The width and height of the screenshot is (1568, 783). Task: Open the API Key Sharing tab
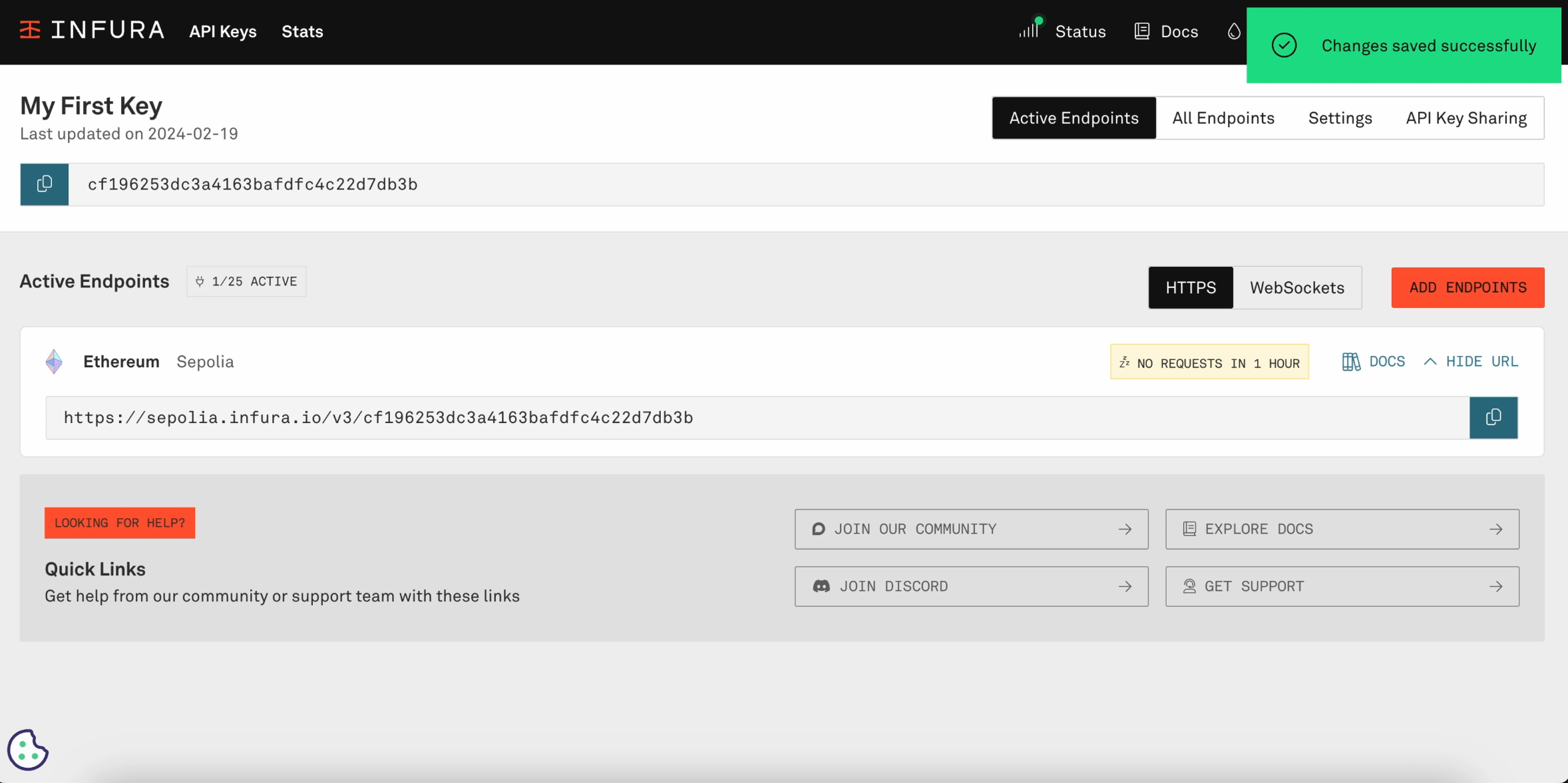(1466, 118)
